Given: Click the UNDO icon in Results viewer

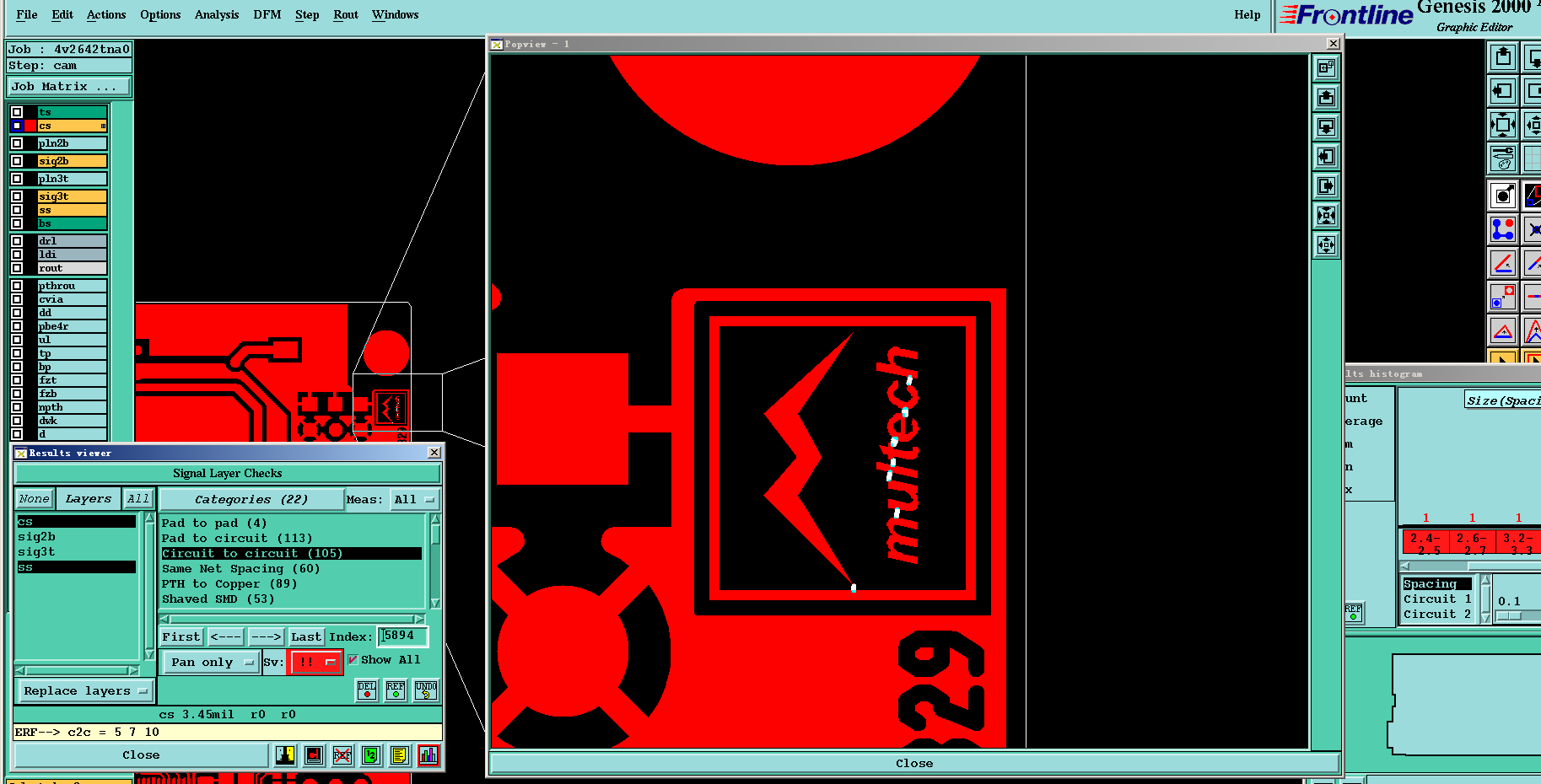Looking at the screenshot, I should 426,690.
